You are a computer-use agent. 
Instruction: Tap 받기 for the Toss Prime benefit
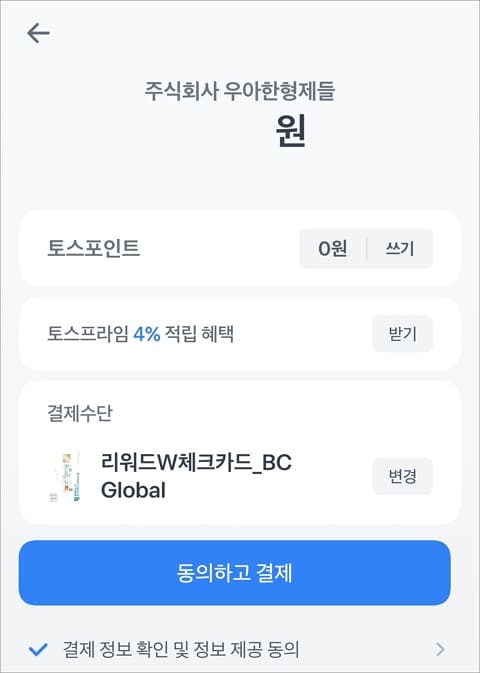point(402,333)
